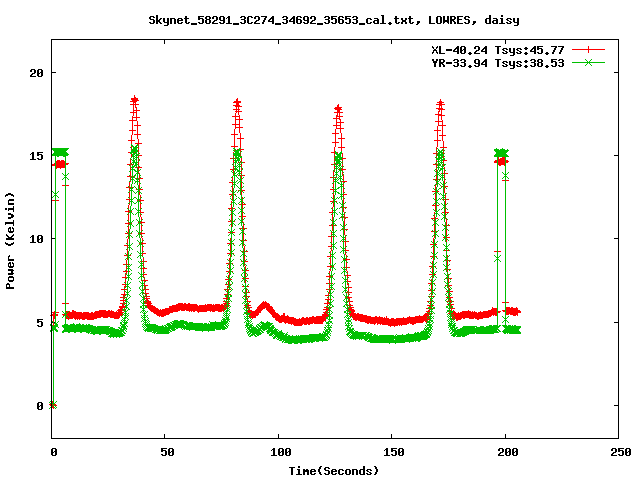Viewport: 640px width, 480px height.
Task: Click the x-axis tick label 0
Action: (x=54, y=452)
